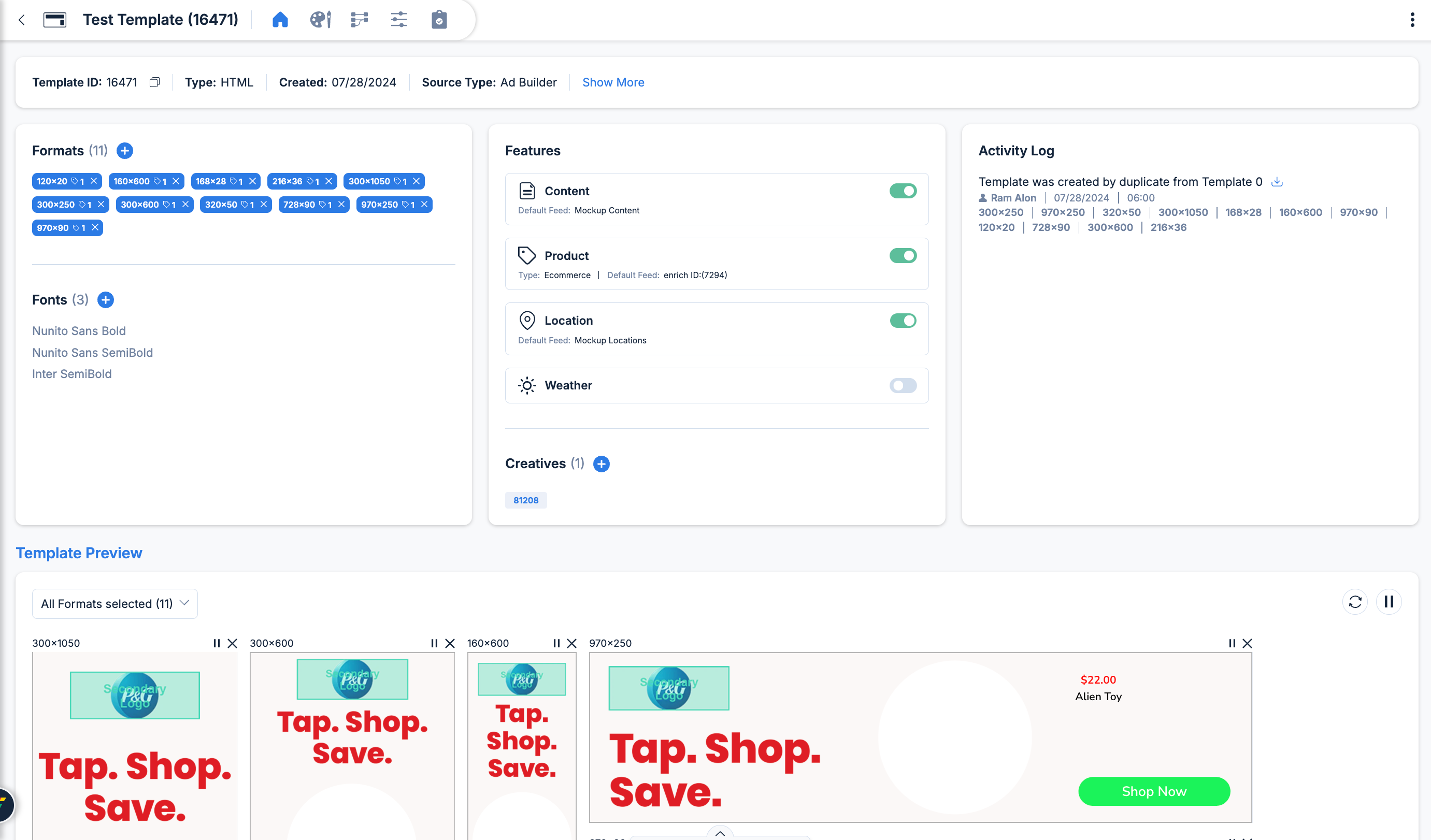Add a new font with plus button
The width and height of the screenshot is (1431, 840).
tap(106, 300)
